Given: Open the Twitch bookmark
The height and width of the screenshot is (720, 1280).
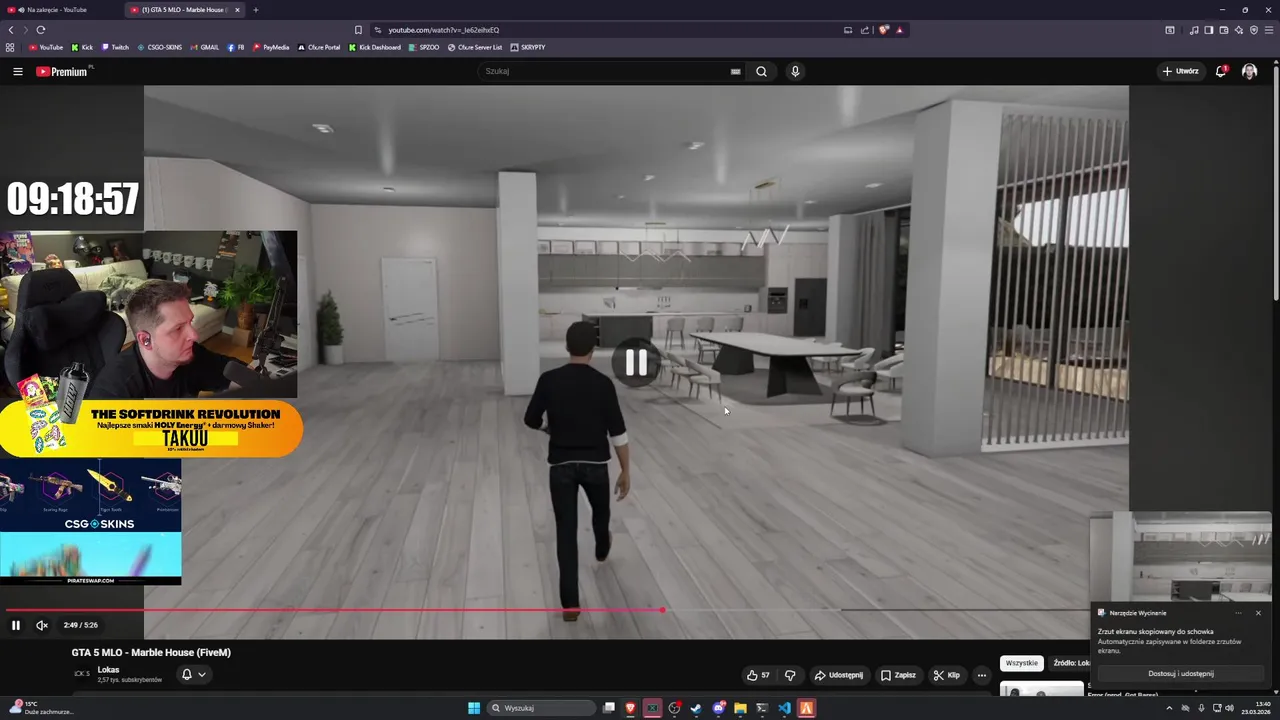Looking at the screenshot, I should pyautogui.click(x=114, y=47).
